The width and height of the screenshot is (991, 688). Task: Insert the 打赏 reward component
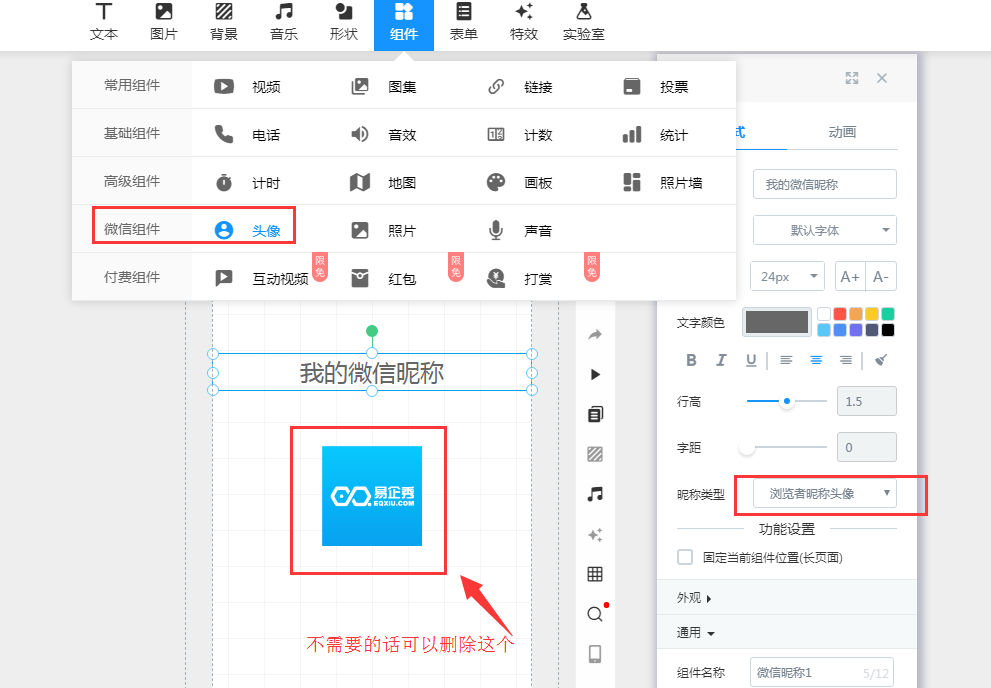pyautogui.click(x=520, y=279)
